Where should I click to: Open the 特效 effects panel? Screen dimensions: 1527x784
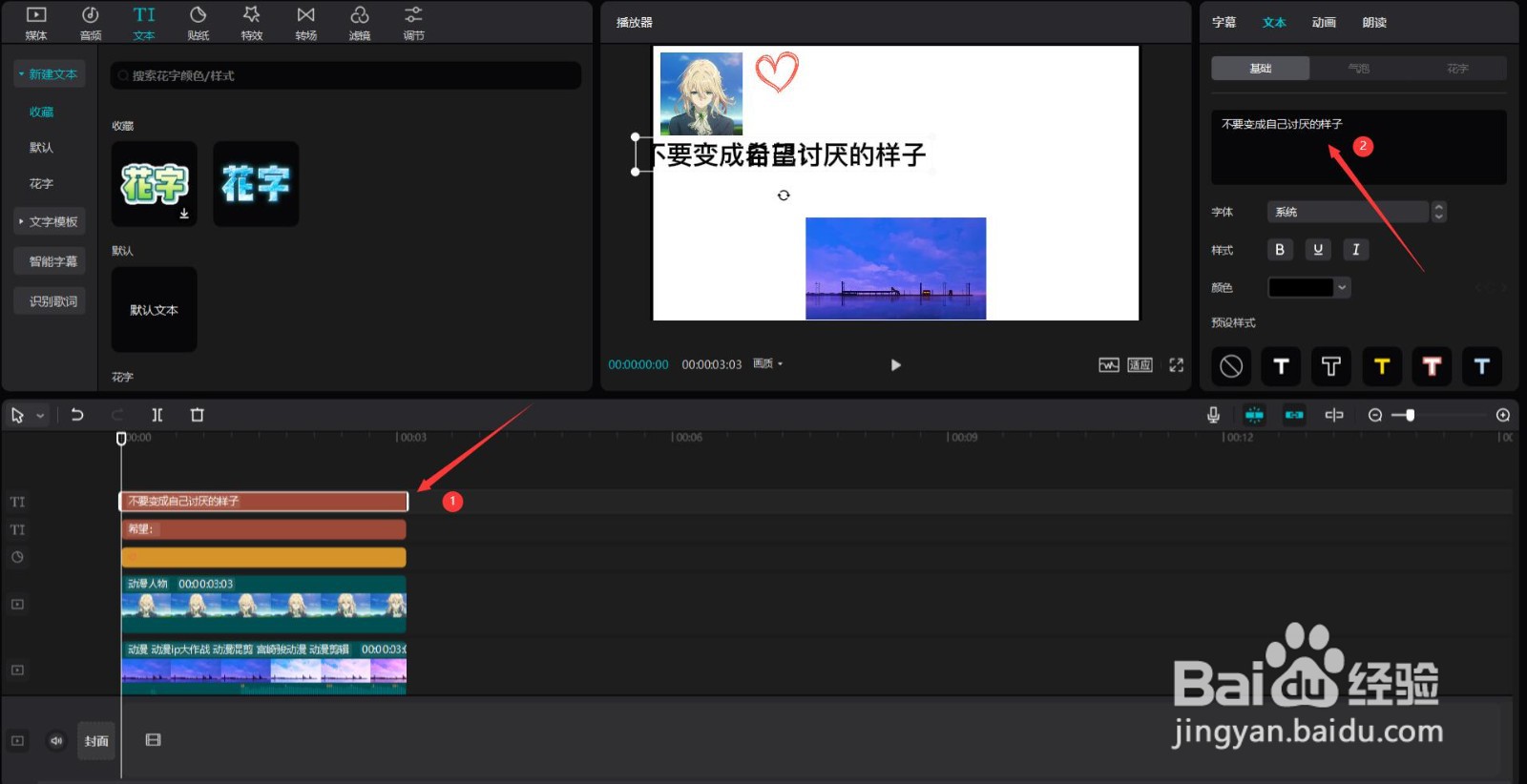coord(252,23)
